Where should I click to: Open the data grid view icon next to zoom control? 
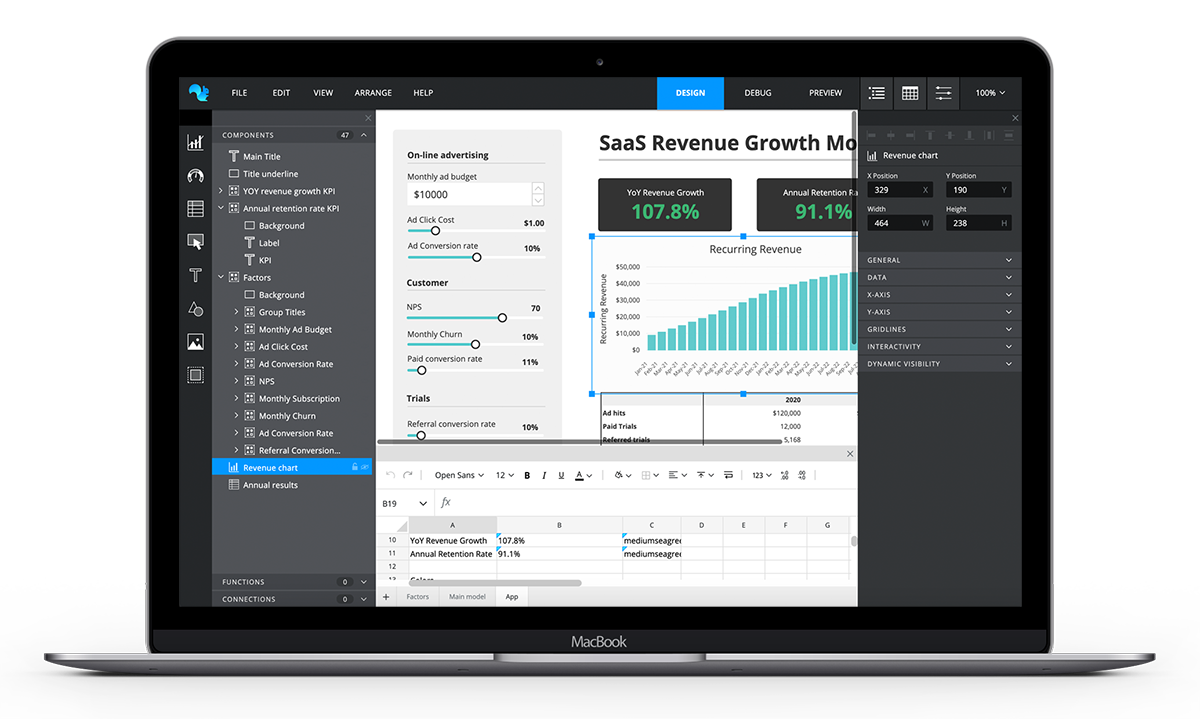point(910,93)
